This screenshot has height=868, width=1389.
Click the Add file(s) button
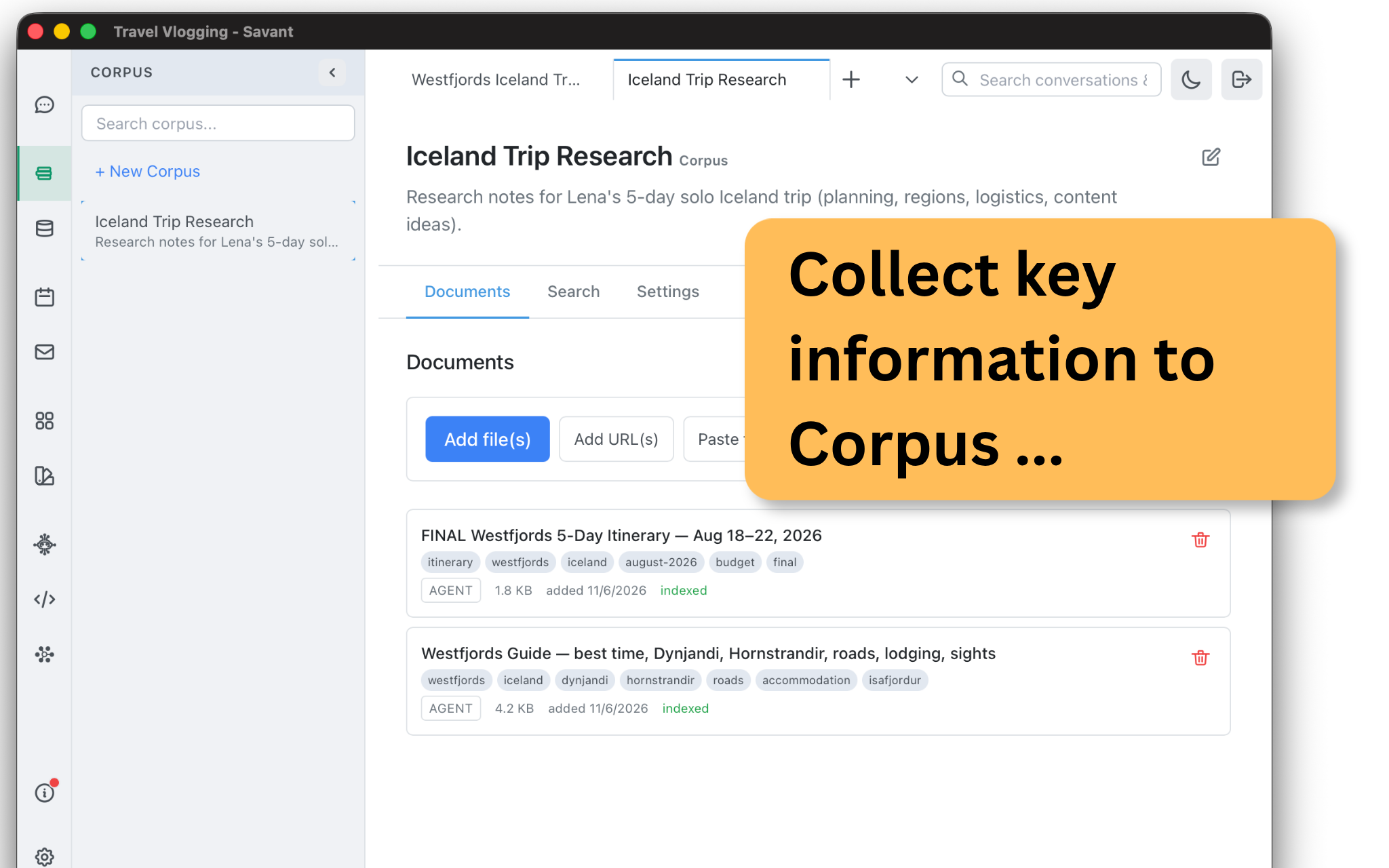click(488, 439)
